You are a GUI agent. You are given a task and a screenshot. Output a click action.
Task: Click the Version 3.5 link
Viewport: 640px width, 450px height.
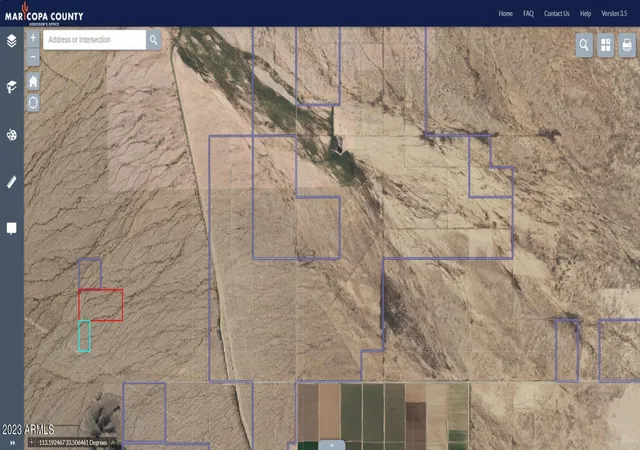[x=614, y=13]
